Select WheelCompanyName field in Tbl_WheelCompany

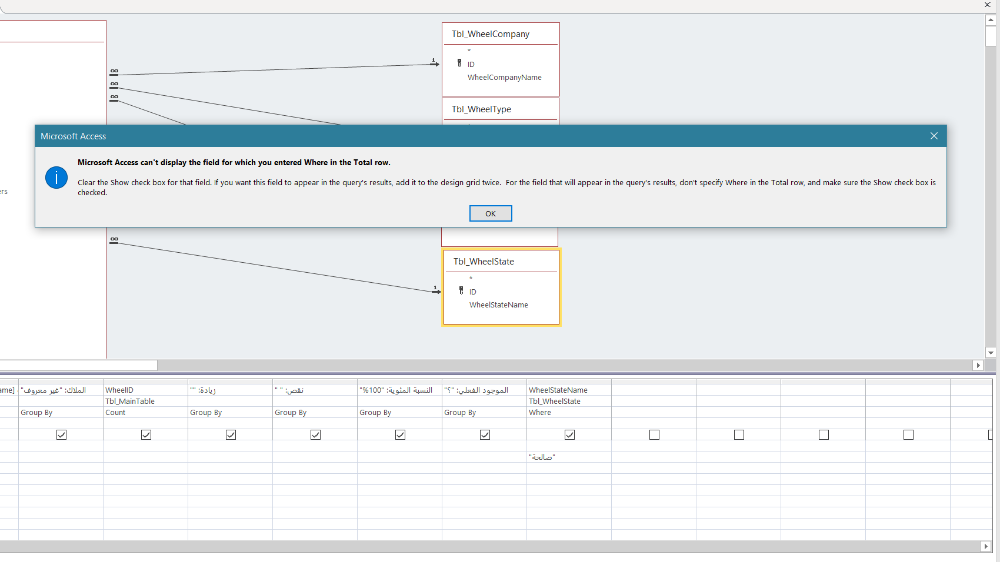coord(504,77)
